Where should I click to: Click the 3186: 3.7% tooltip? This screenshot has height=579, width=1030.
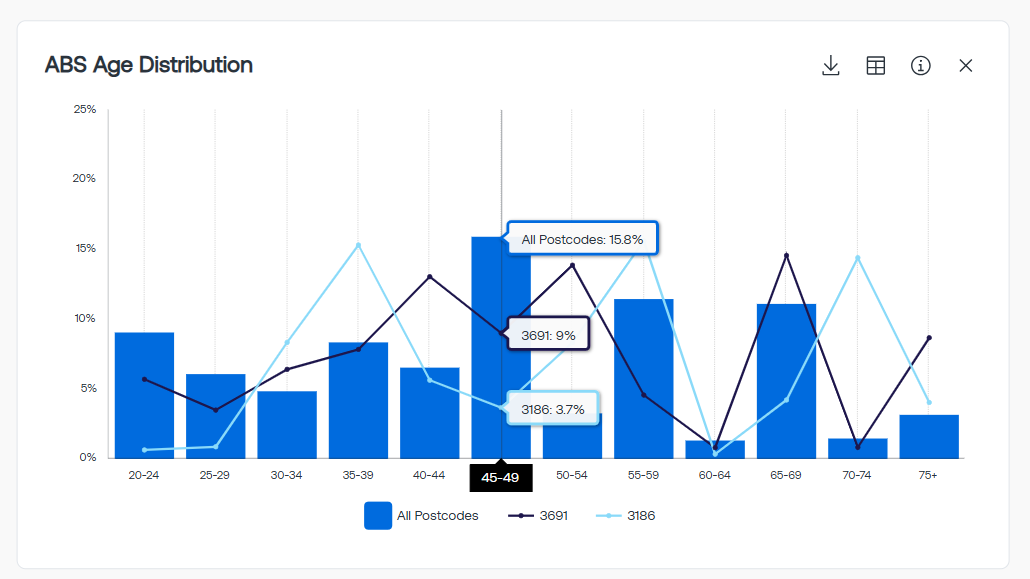(x=552, y=409)
